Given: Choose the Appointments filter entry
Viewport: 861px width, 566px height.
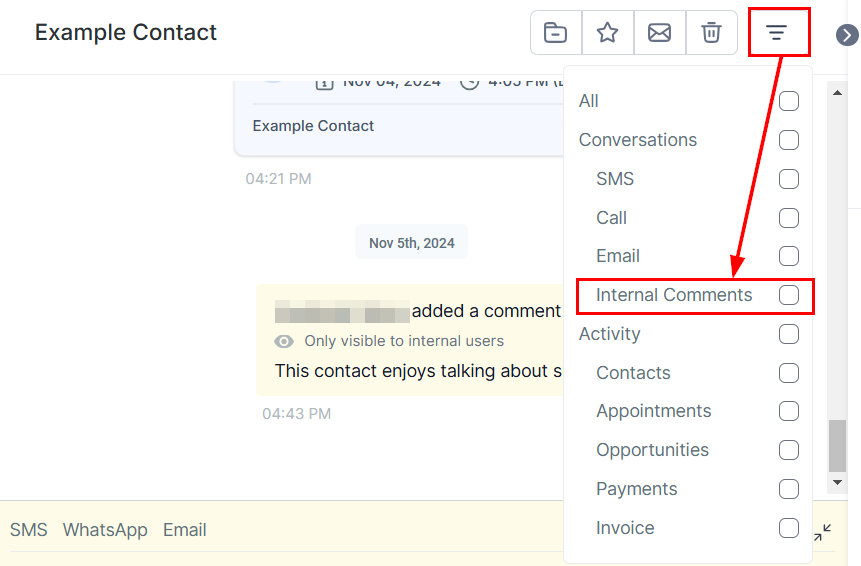Looking at the screenshot, I should [x=789, y=411].
